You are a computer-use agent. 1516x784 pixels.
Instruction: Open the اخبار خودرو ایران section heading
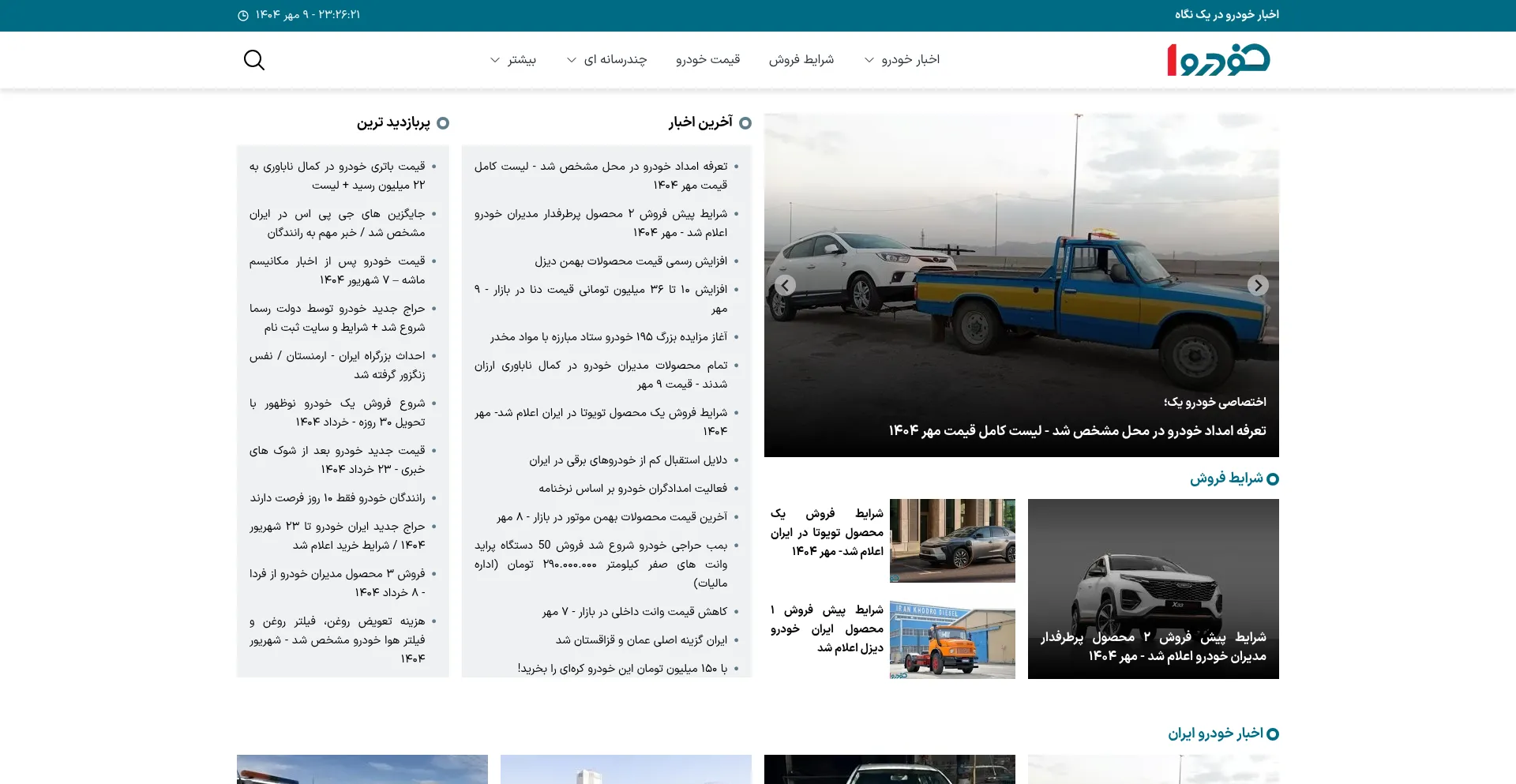1215,733
